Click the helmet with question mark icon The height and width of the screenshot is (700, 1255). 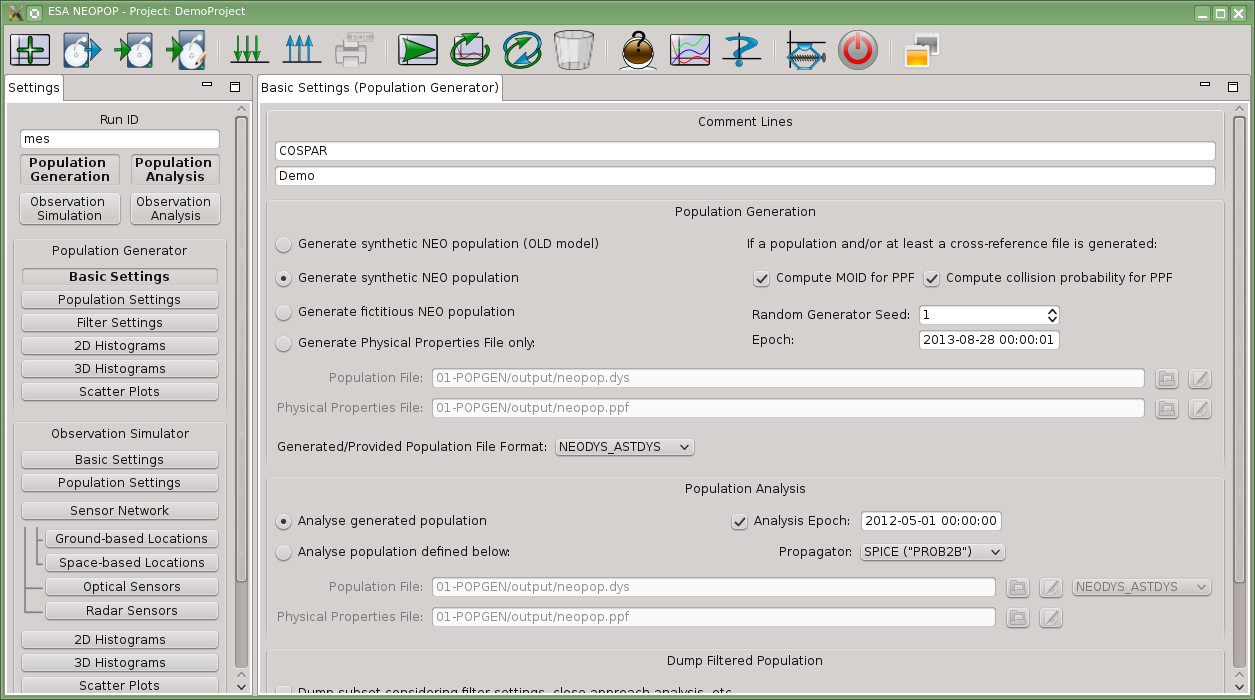coord(638,49)
